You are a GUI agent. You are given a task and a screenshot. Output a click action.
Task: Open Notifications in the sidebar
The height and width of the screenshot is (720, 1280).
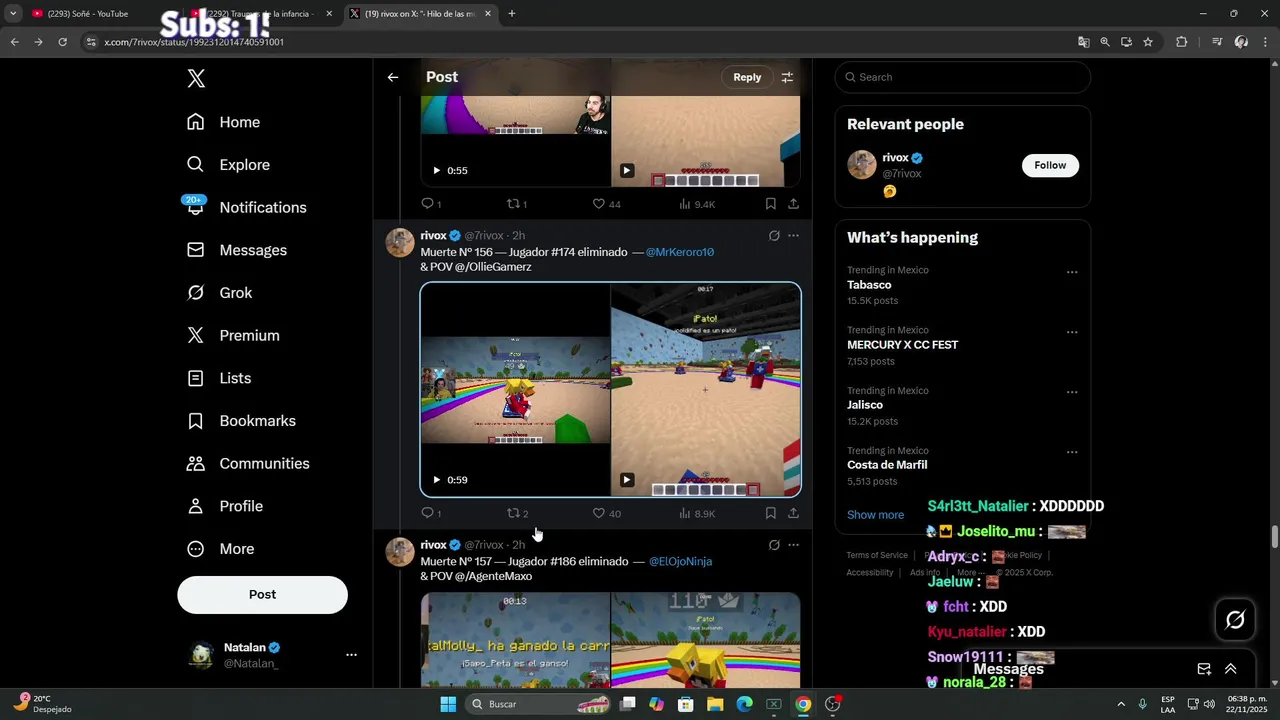tap(246, 207)
